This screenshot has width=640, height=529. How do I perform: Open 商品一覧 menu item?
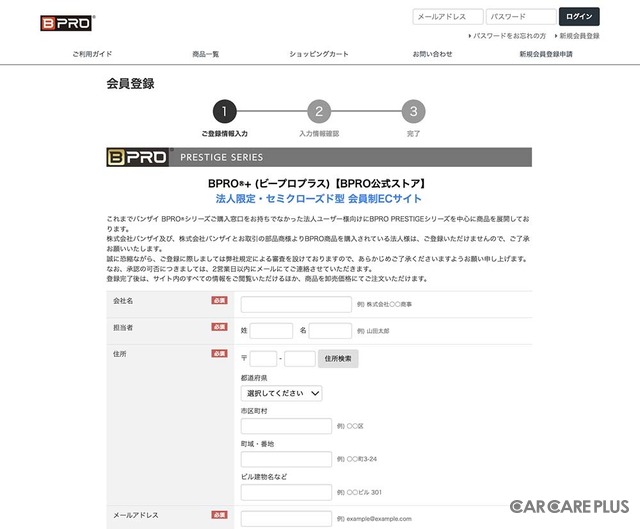(205, 54)
